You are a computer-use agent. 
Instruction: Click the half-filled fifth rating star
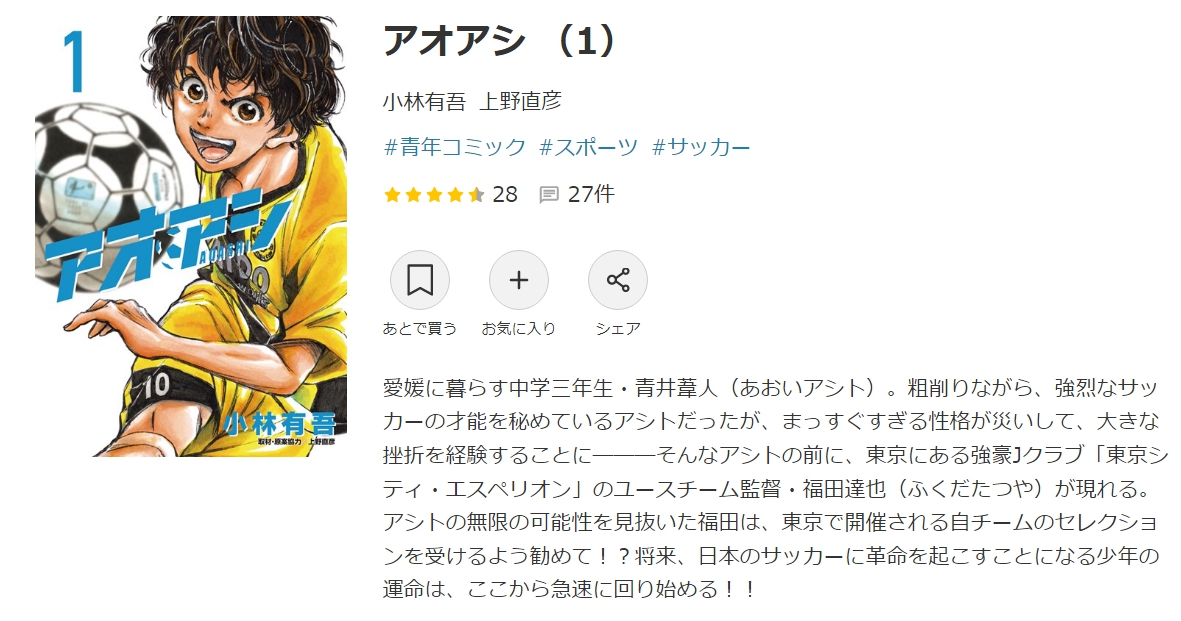pos(476,195)
